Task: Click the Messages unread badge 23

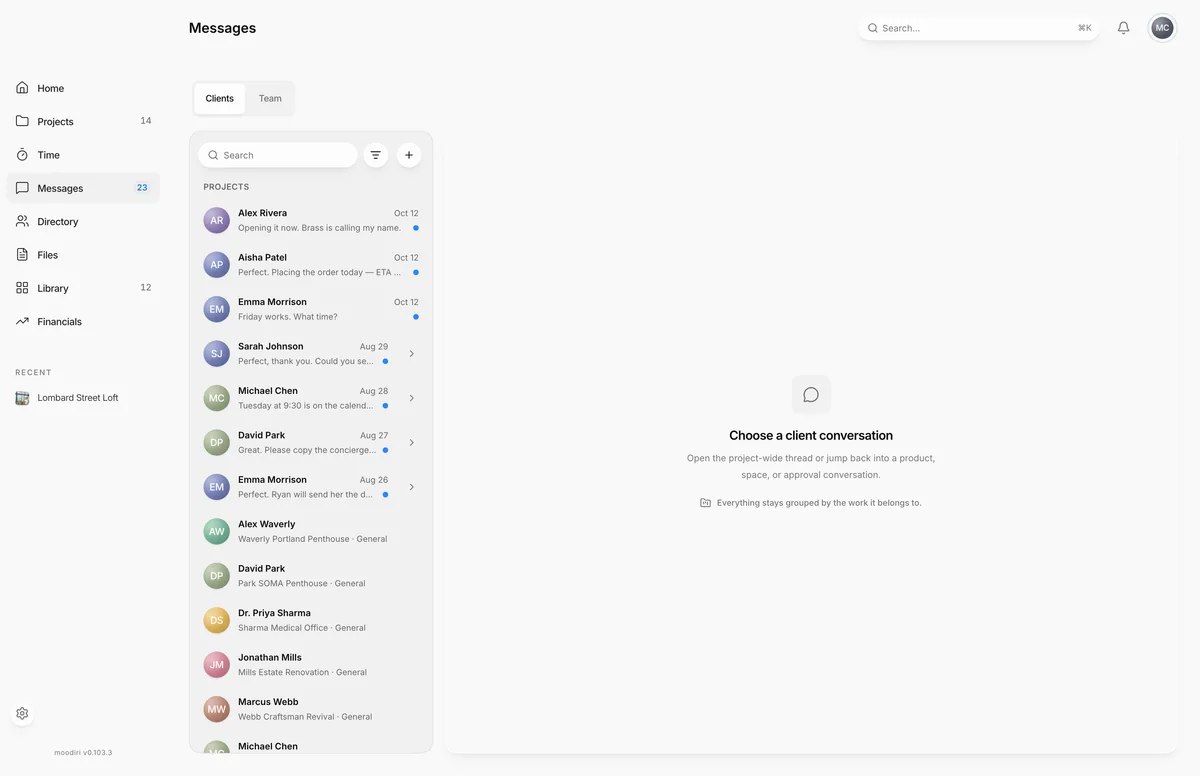Action: click(x=142, y=188)
